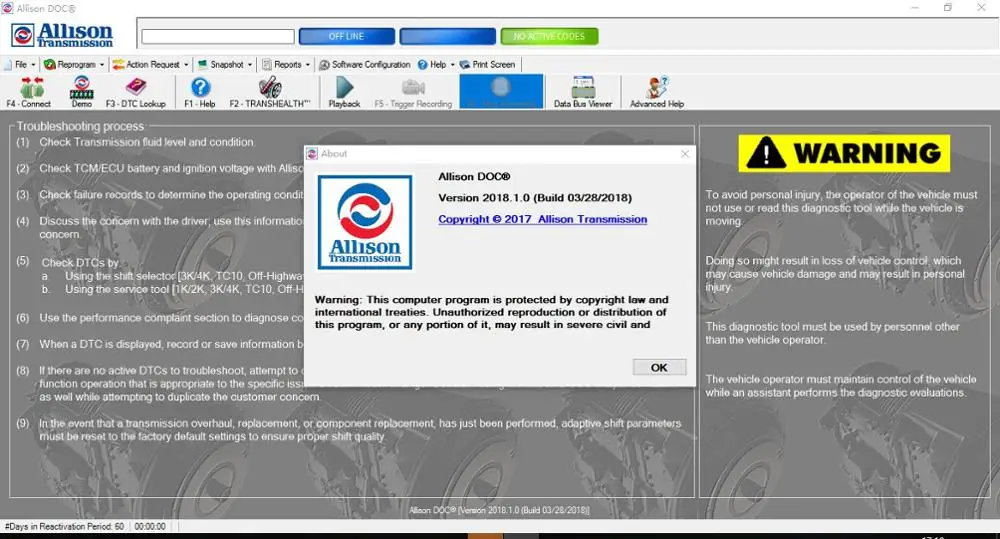Image resolution: width=1000 pixels, height=539 pixels.
Task: Open the Copyright 2017 Allison Transmission link
Action: [543, 219]
